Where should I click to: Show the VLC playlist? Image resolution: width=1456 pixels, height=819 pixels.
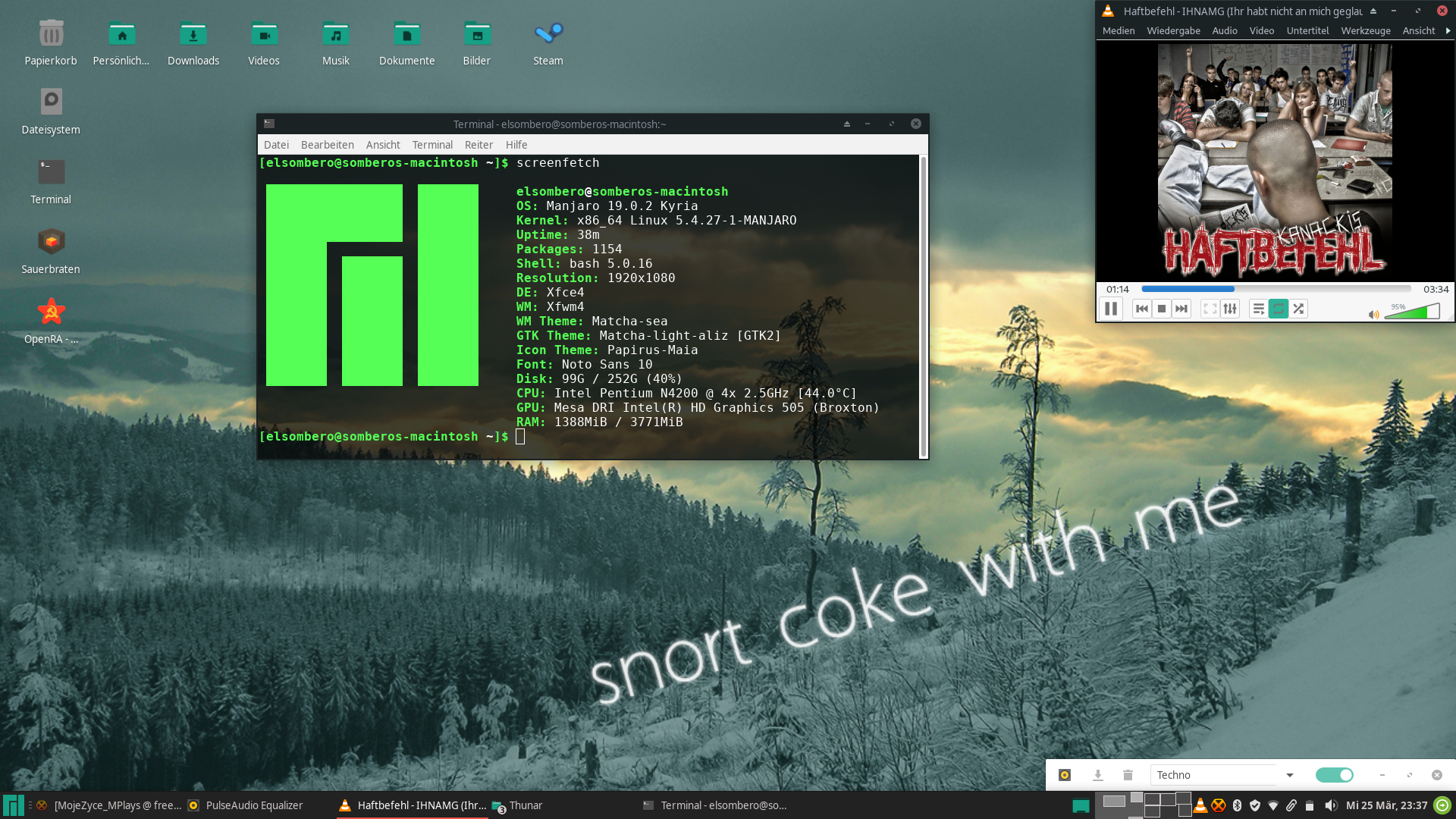tap(1259, 309)
